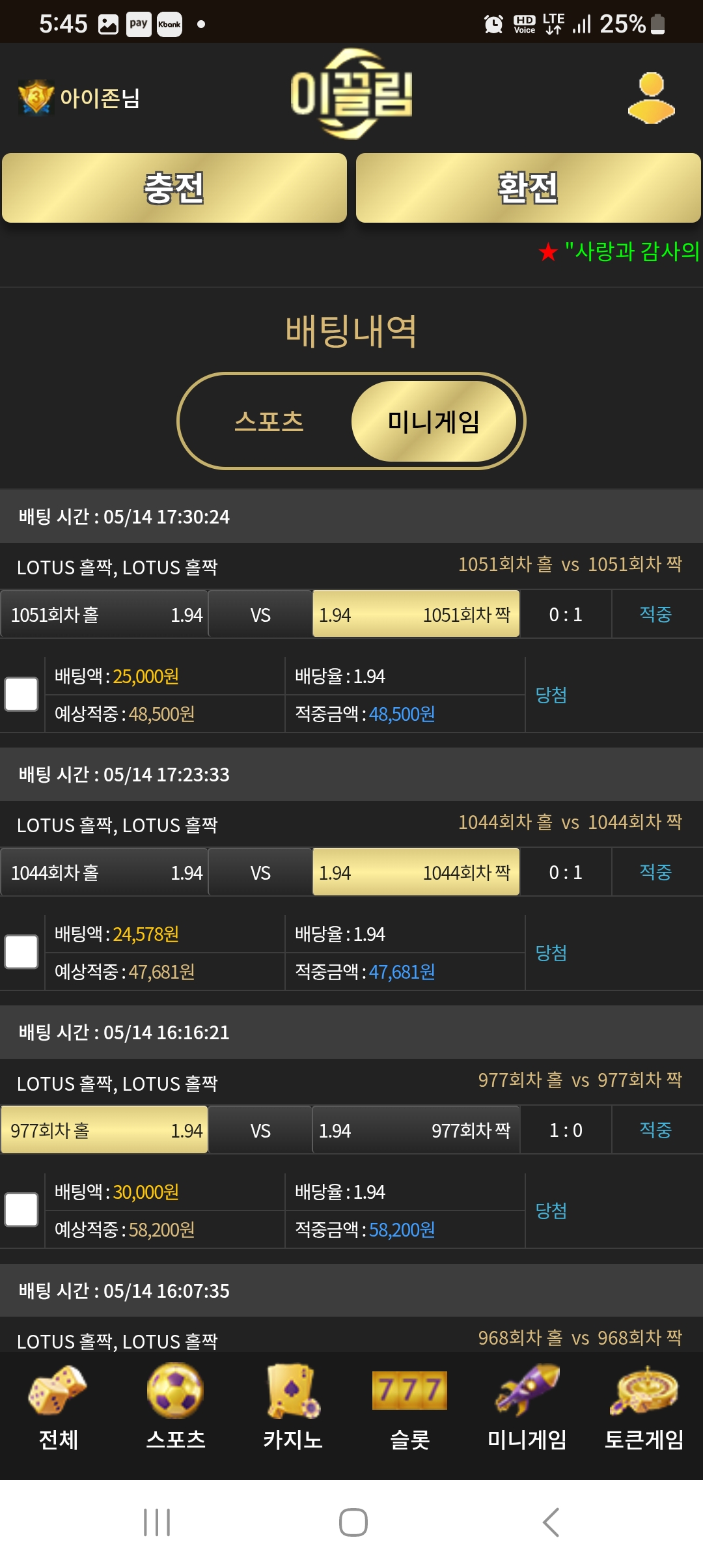Check the box for 25,000원 bet
Viewport: 703px width, 1568px height.
pos(21,694)
